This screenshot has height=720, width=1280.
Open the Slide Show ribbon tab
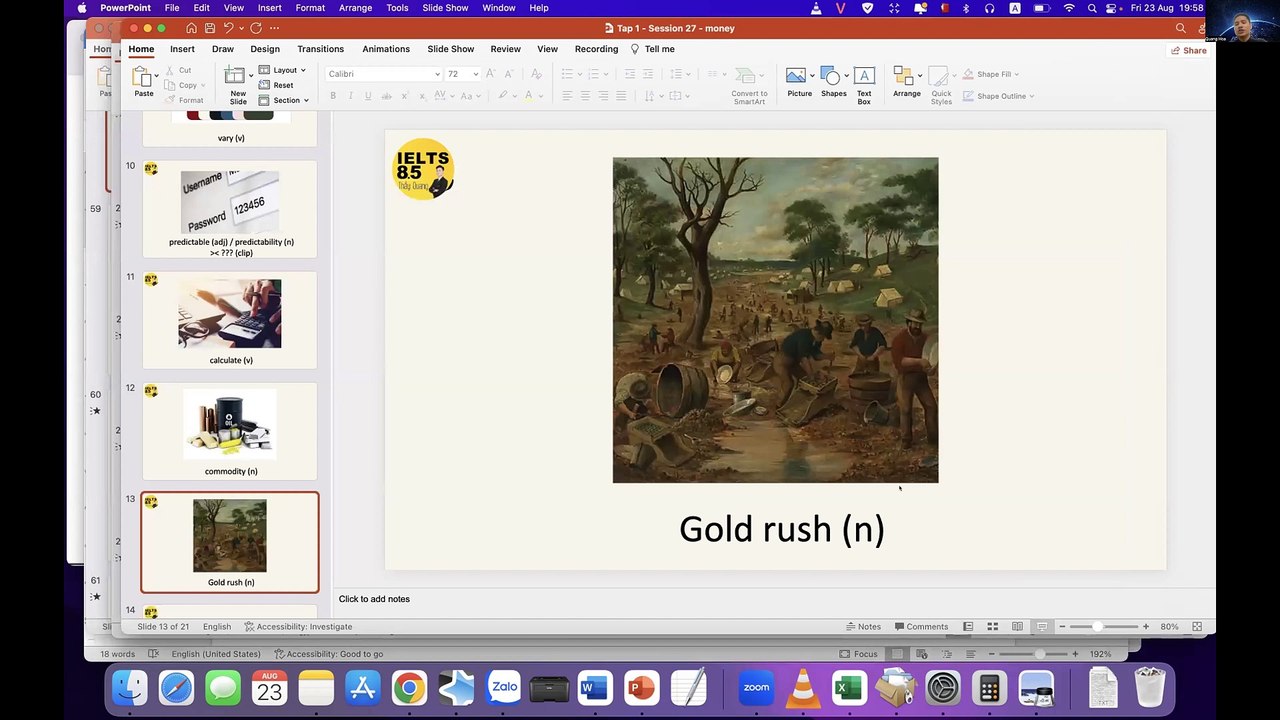coord(451,49)
